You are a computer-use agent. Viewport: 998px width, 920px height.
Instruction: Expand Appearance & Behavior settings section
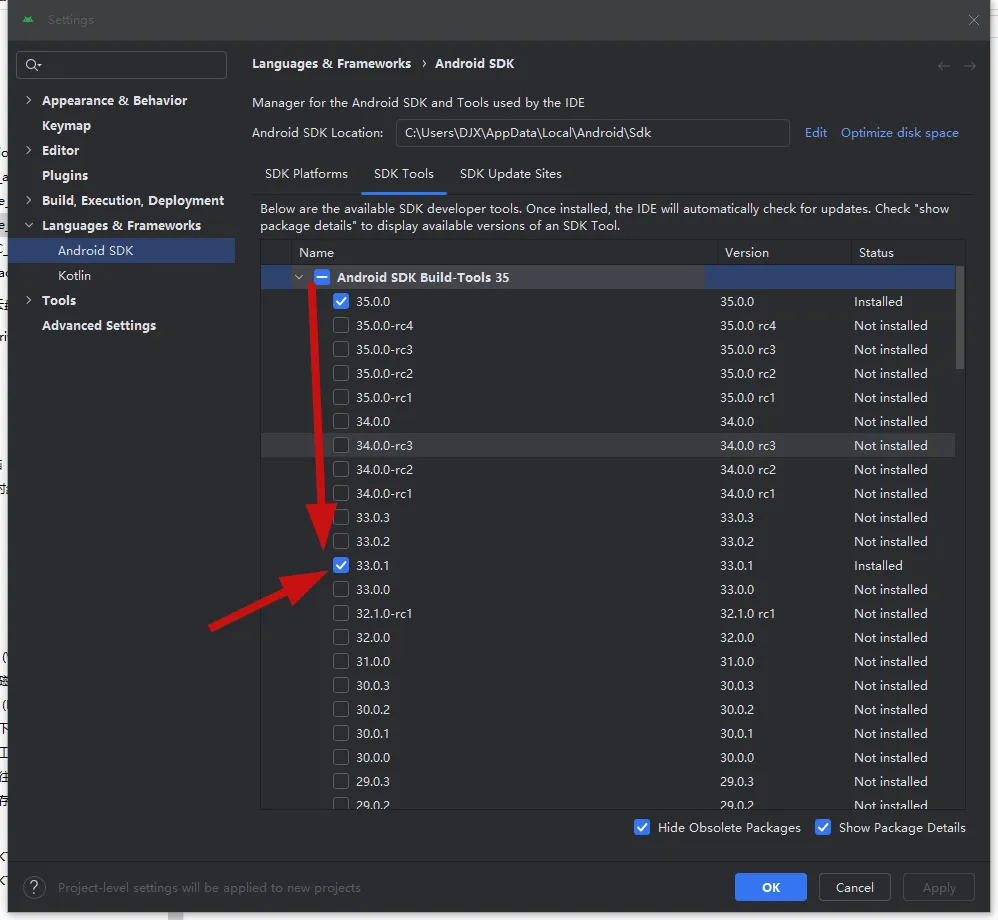[29, 101]
